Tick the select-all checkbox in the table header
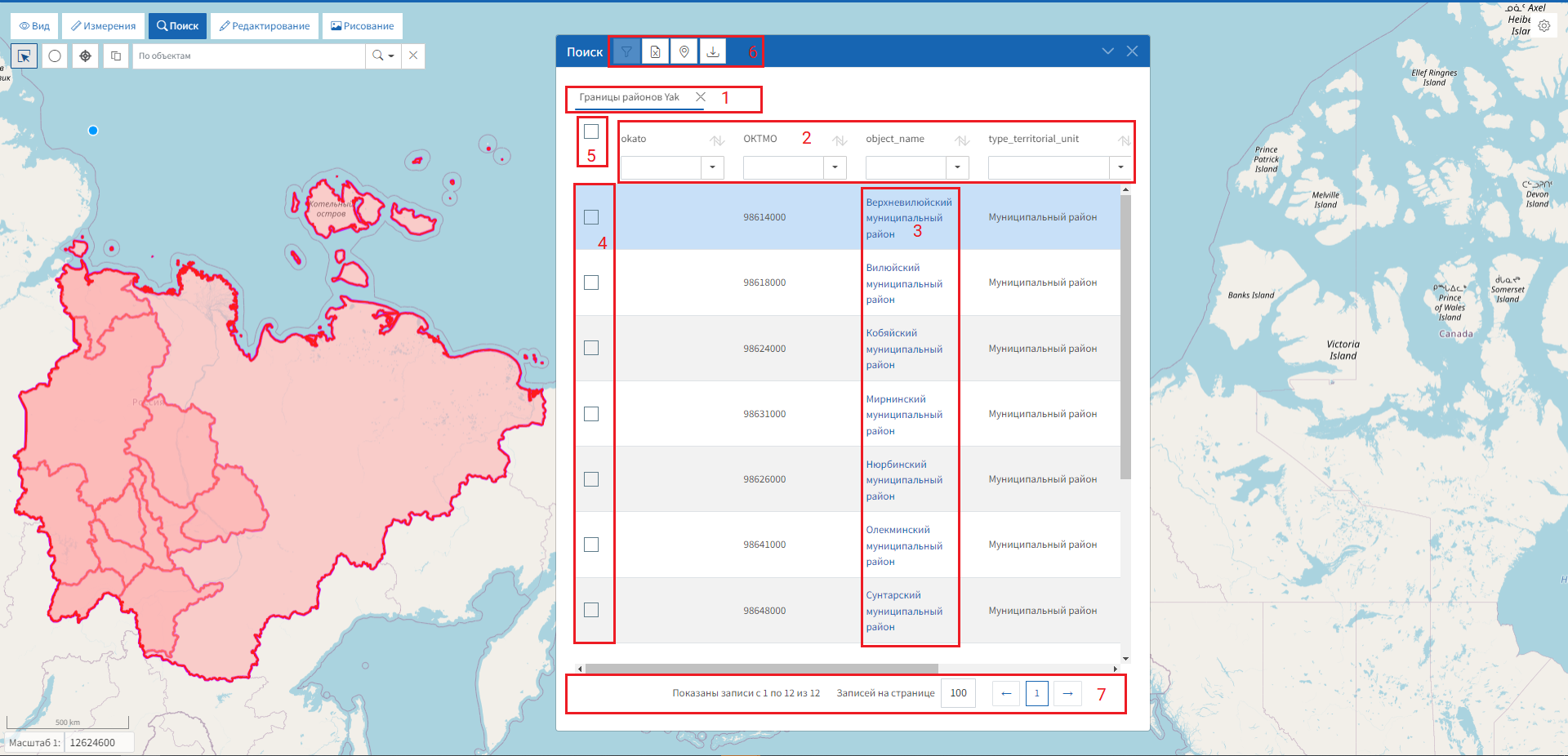Viewport: 1568px width, 756px height. [x=591, y=131]
